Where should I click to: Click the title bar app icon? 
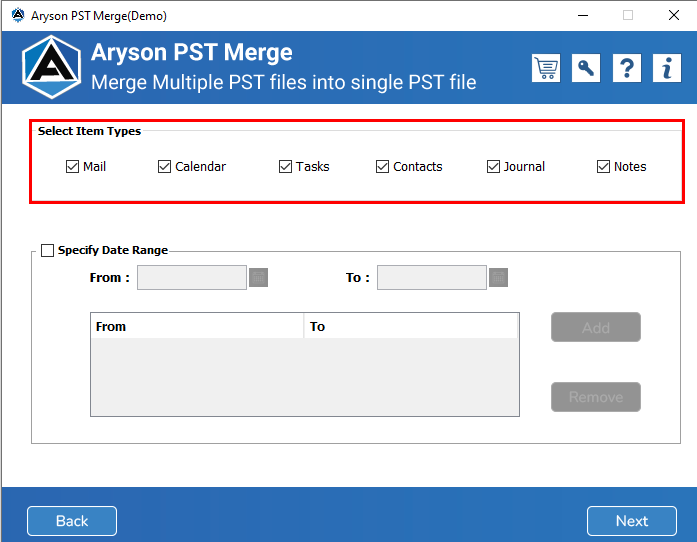coord(18,15)
